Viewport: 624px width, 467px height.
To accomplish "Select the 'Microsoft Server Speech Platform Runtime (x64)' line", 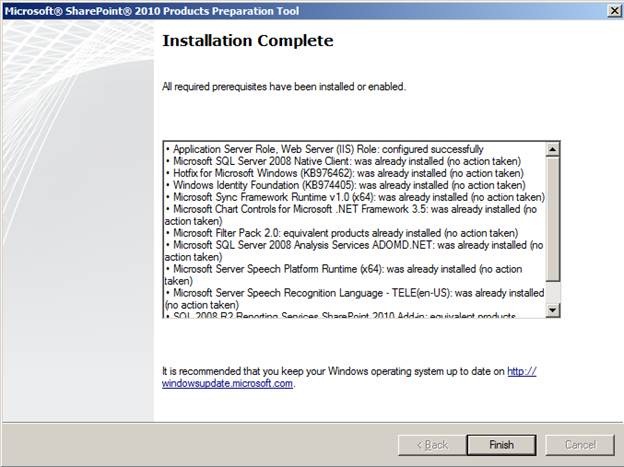I will 343,275.
